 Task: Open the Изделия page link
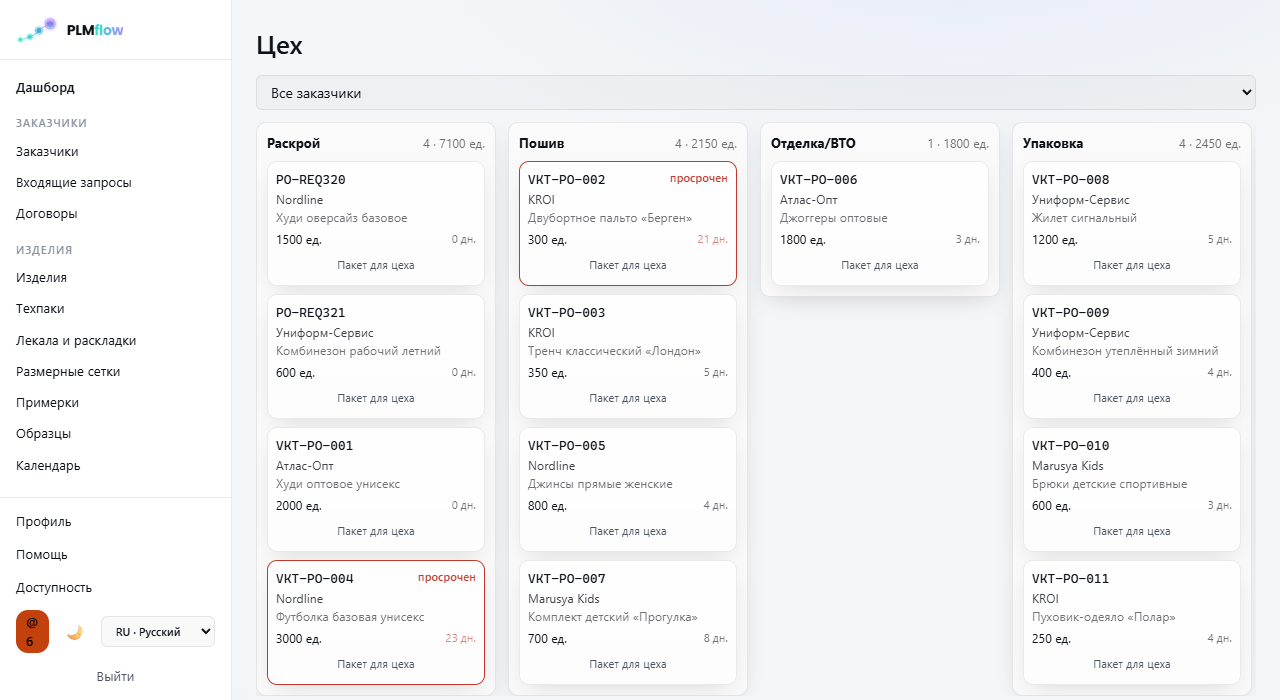(x=42, y=278)
